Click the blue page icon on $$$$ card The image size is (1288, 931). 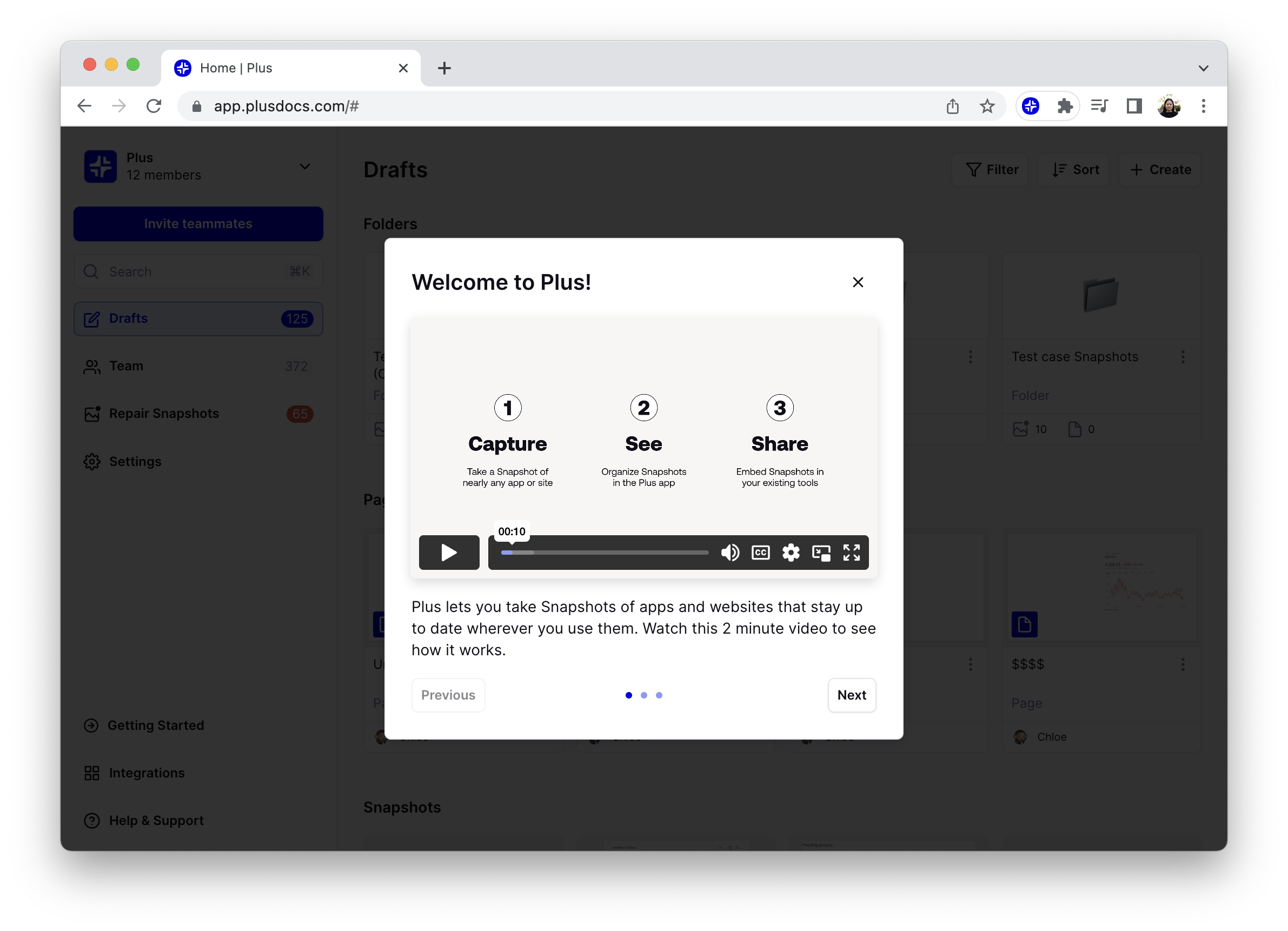tap(1024, 624)
